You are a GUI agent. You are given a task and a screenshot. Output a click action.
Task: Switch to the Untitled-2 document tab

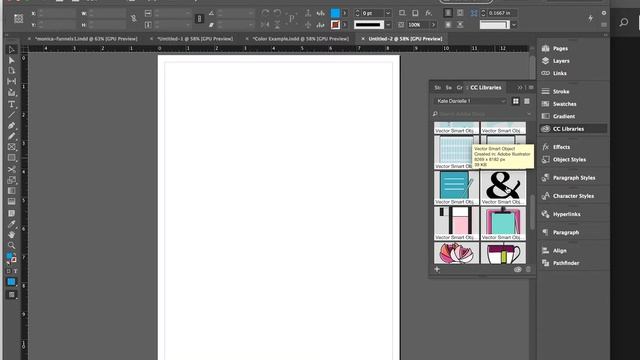(x=405, y=39)
